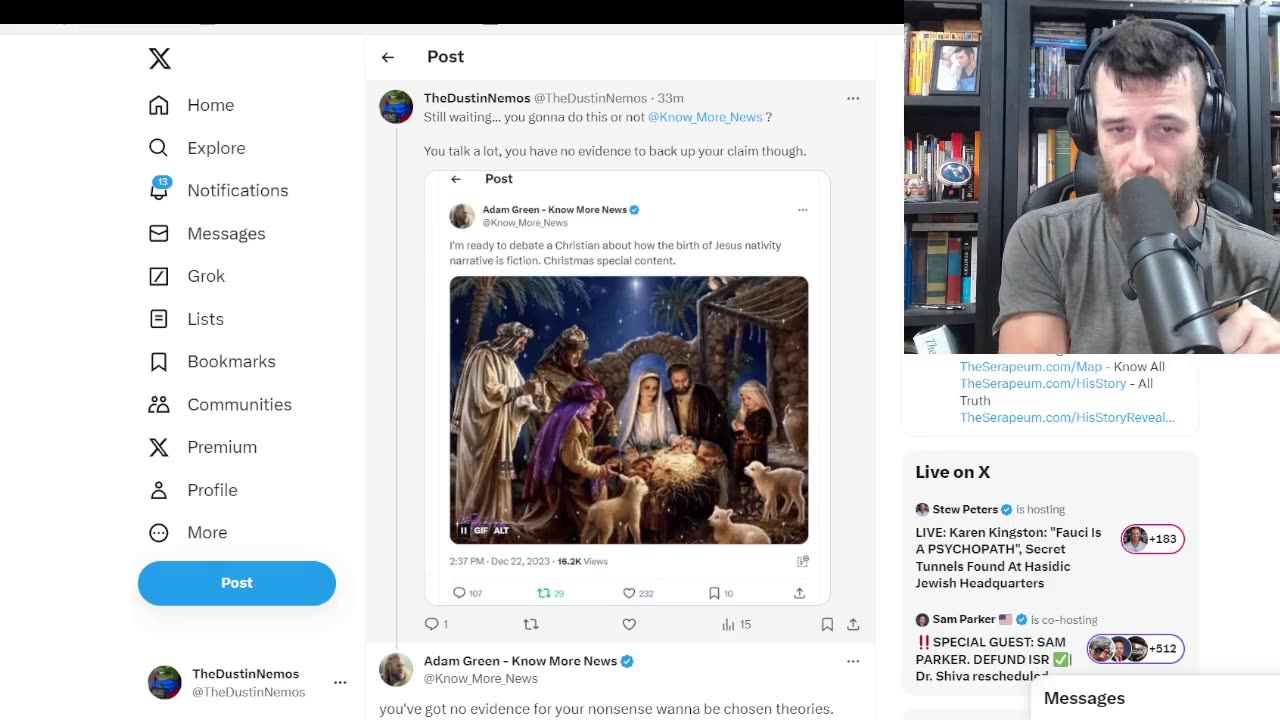Expand the More menu in sidebar
Image resolution: width=1280 pixels, height=720 pixels.
point(188,532)
